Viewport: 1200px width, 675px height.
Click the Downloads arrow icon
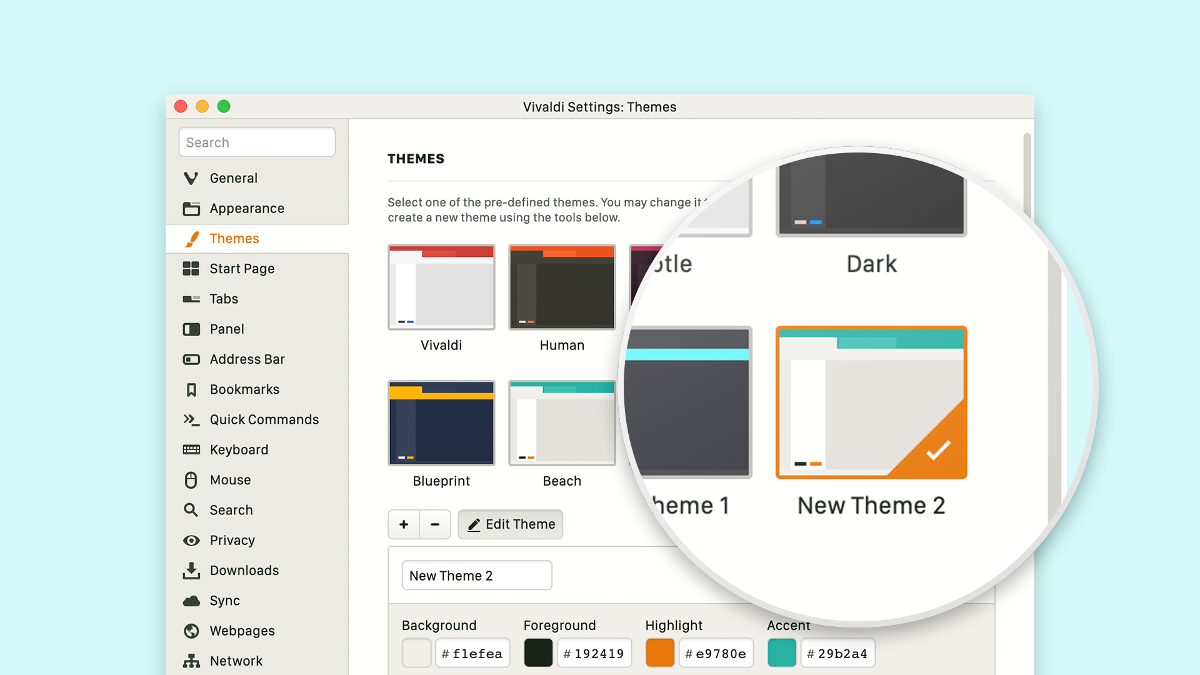pos(191,571)
